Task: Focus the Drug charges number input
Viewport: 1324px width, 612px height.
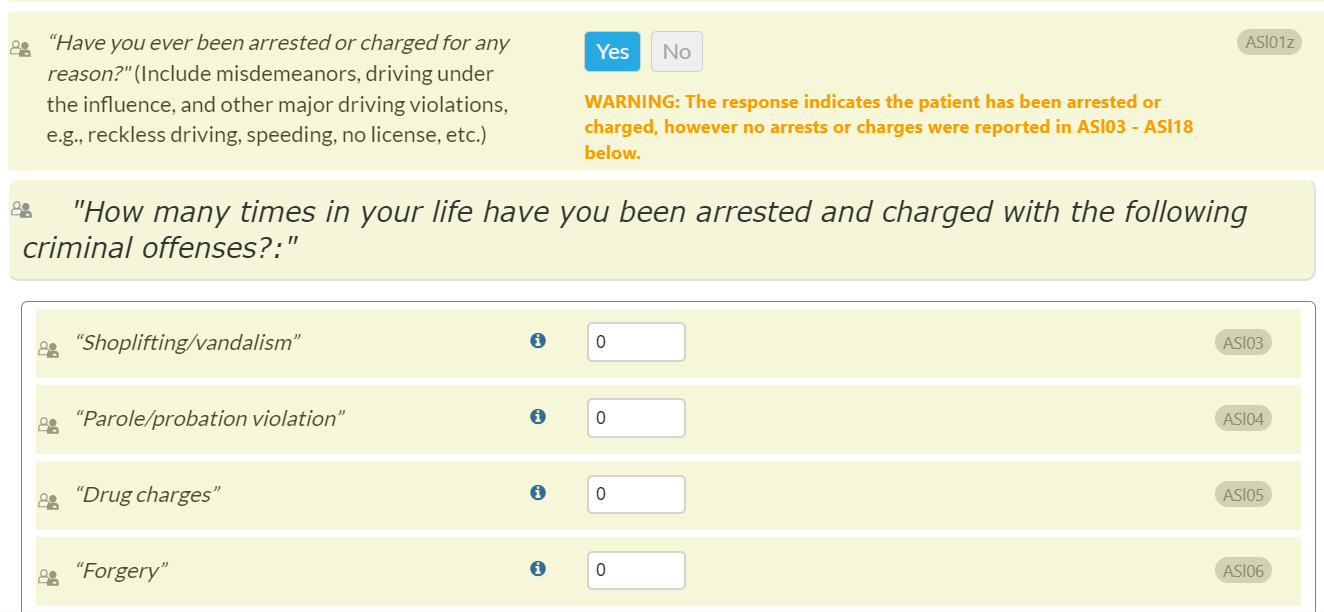Action: (636, 494)
